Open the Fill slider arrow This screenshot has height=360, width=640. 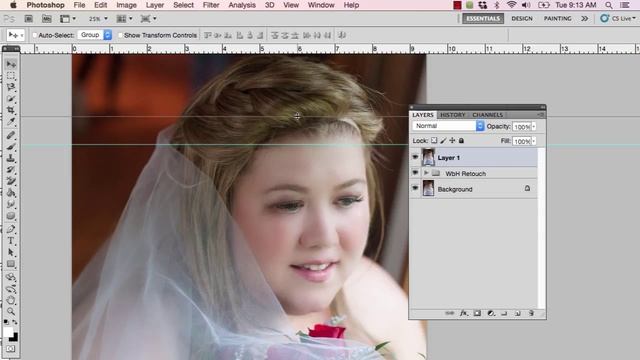(534, 141)
